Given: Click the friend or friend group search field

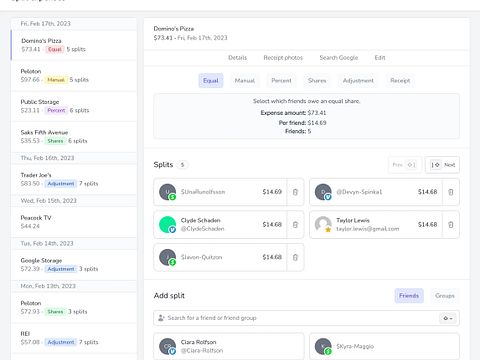Looking at the screenshot, I should pos(306,318).
